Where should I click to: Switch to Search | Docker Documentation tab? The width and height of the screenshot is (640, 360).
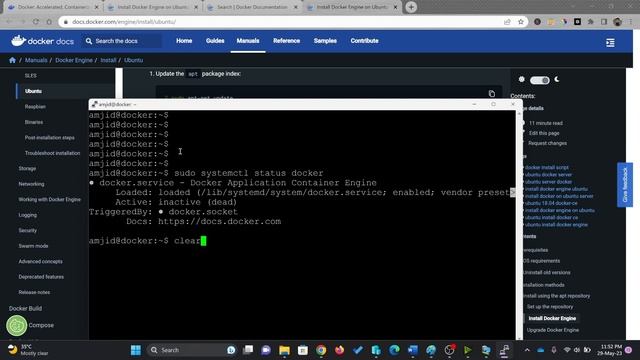(x=252, y=7)
